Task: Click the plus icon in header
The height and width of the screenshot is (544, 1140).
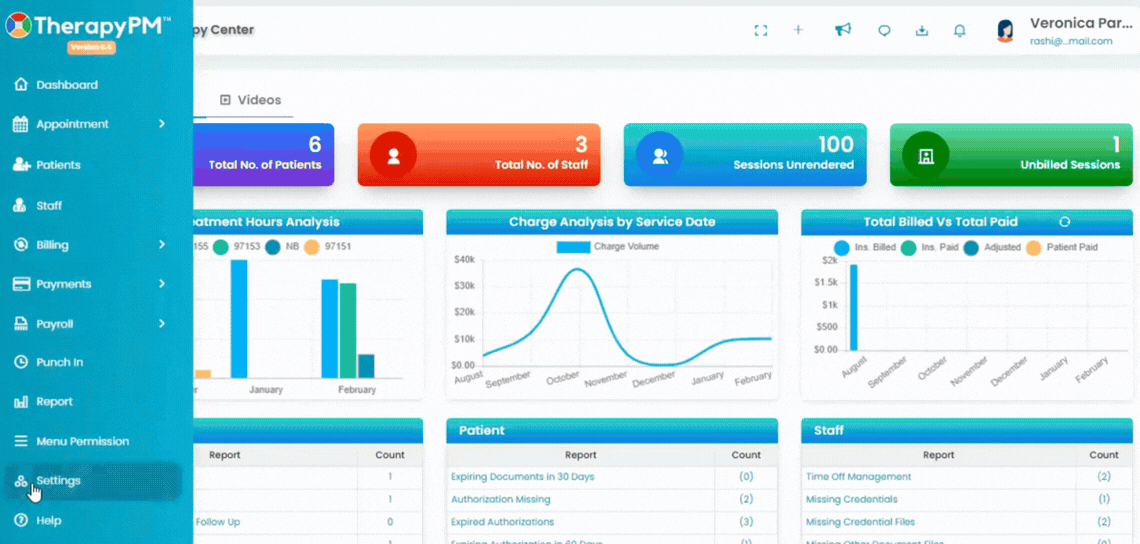Action: click(x=798, y=30)
